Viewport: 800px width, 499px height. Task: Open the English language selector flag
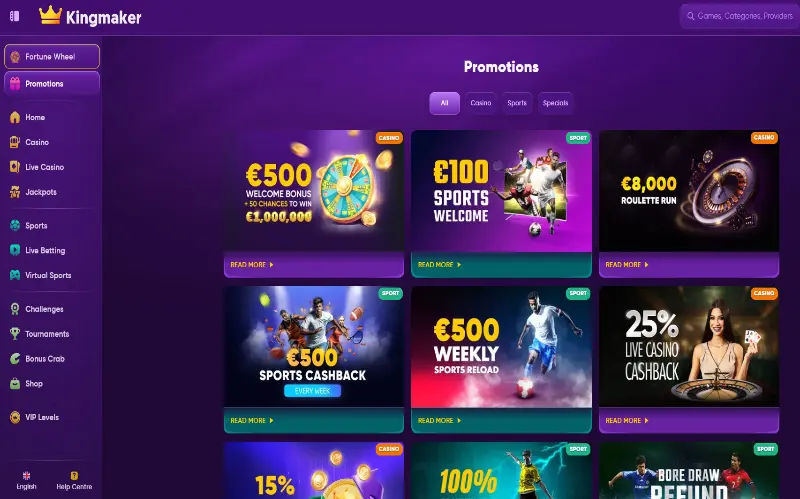pos(27,476)
